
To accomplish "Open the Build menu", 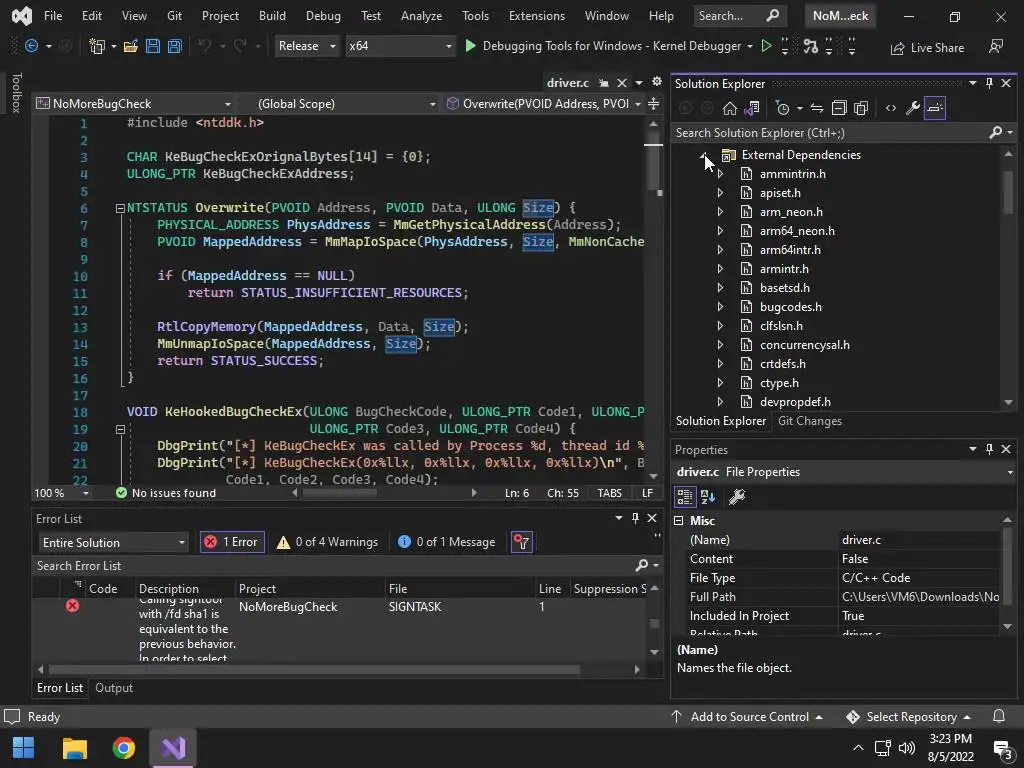I will point(272,16).
